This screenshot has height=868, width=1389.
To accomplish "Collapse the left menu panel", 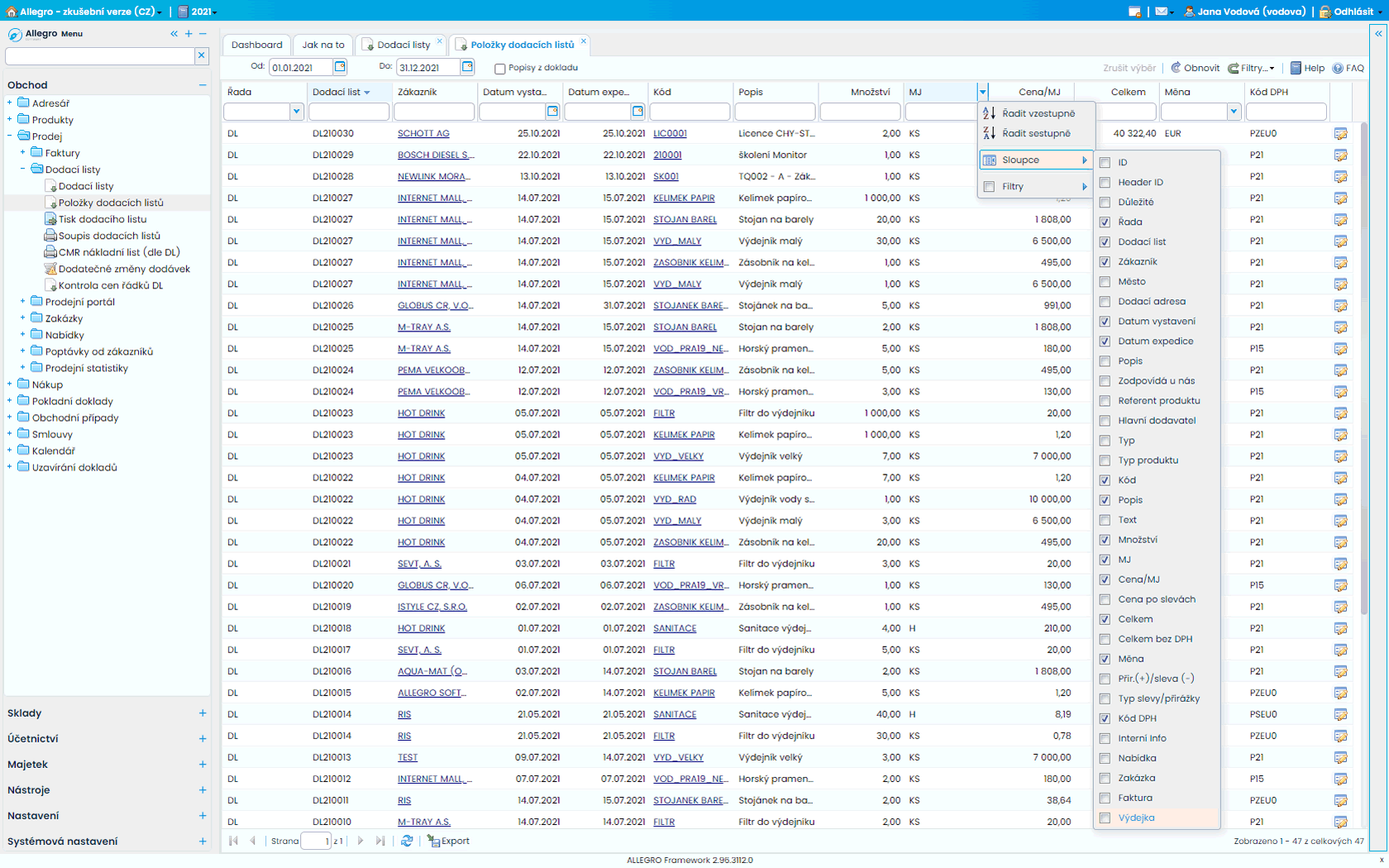I will (x=174, y=34).
